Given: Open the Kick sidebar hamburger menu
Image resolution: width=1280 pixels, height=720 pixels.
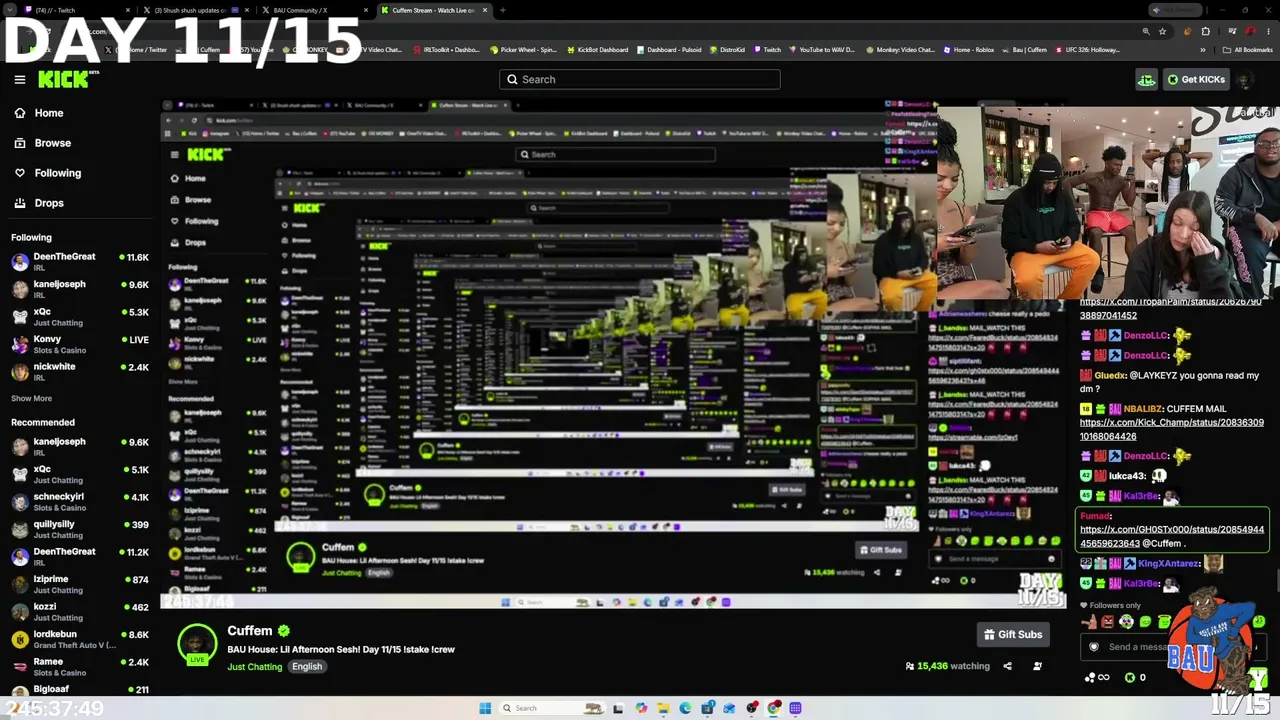Looking at the screenshot, I should [x=19, y=79].
